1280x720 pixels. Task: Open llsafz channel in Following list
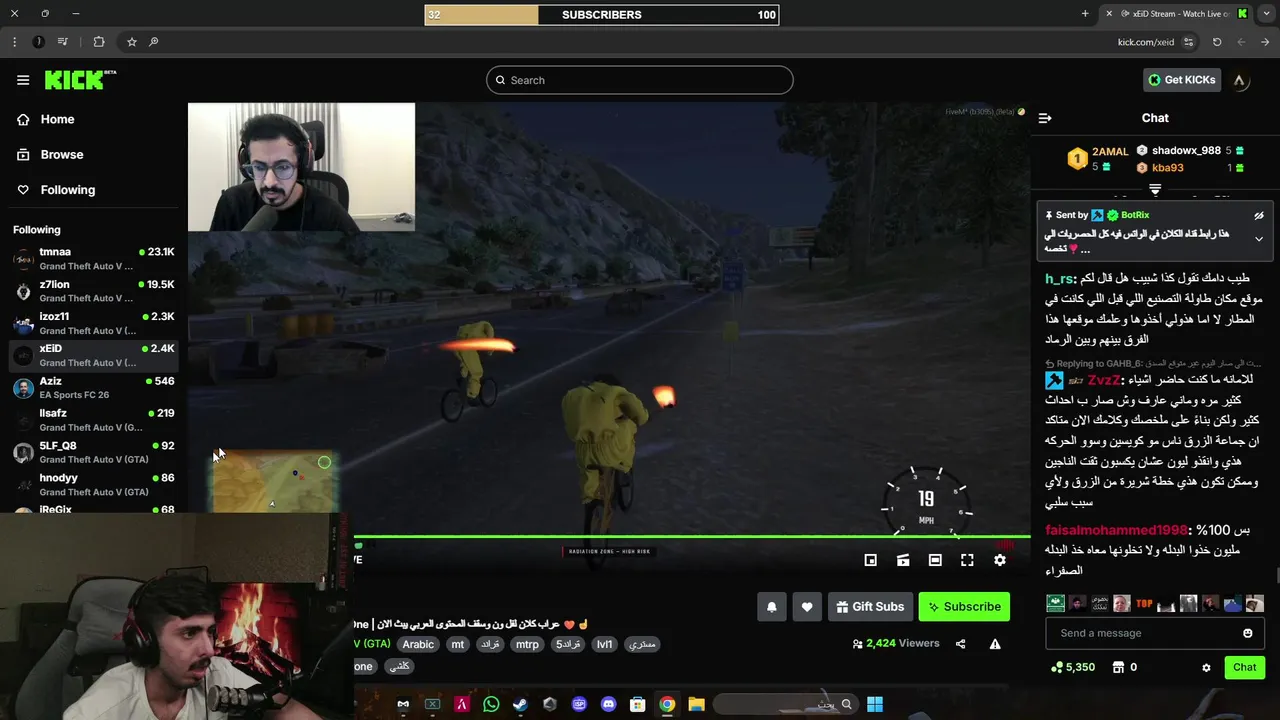click(x=94, y=420)
